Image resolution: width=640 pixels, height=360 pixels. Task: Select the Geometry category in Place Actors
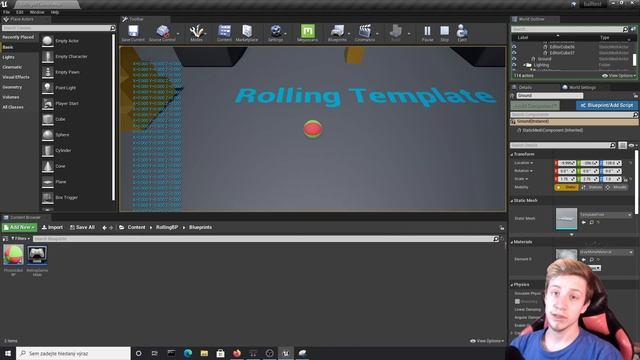click(x=12, y=87)
